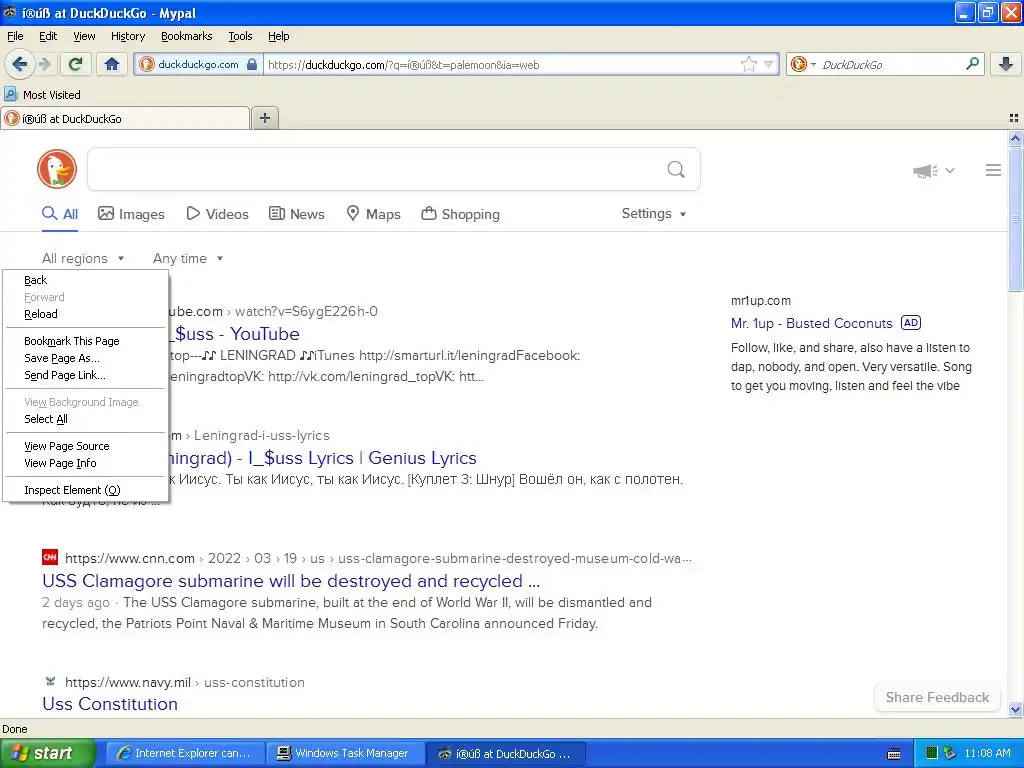The height and width of the screenshot is (768, 1024).
Task: Choose Reload in the context menu
Action: [x=86, y=314]
